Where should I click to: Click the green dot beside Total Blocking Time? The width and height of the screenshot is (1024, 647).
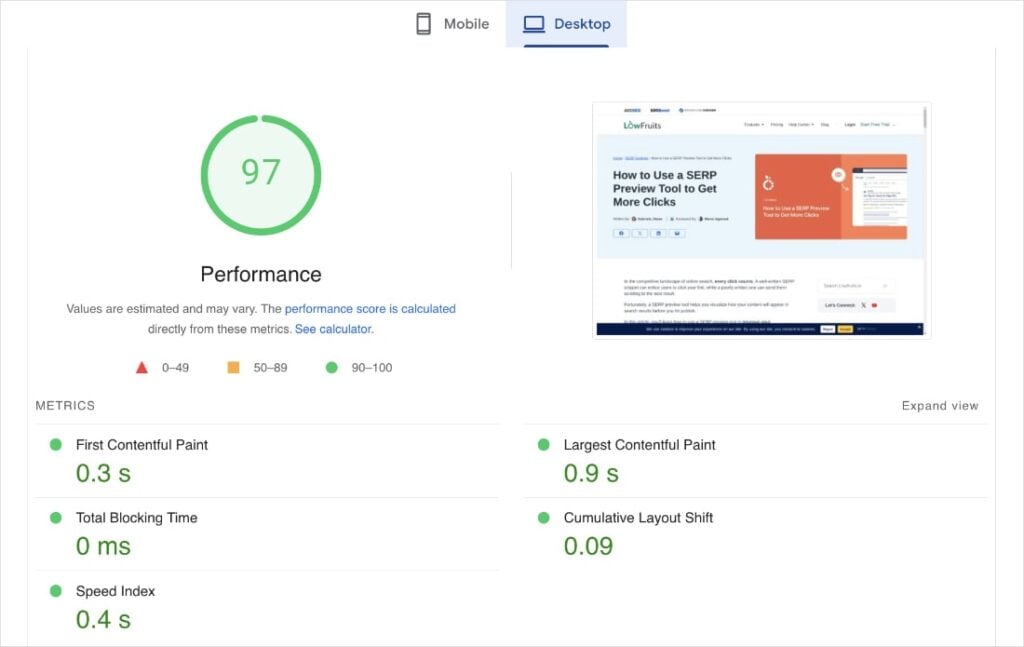pyautogui.click(x=56, y=518)
